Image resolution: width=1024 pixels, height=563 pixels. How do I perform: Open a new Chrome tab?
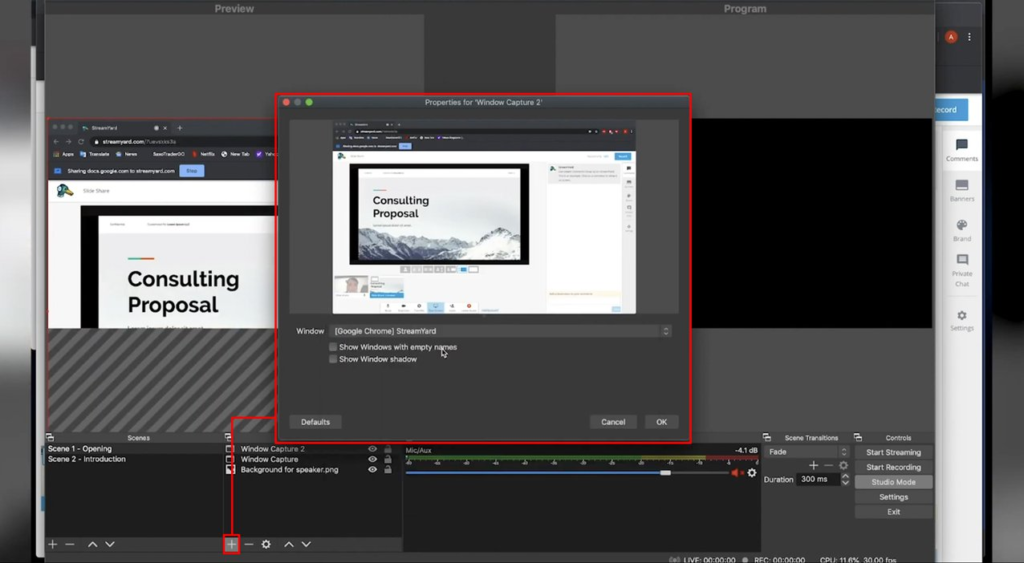click(180, 128)
